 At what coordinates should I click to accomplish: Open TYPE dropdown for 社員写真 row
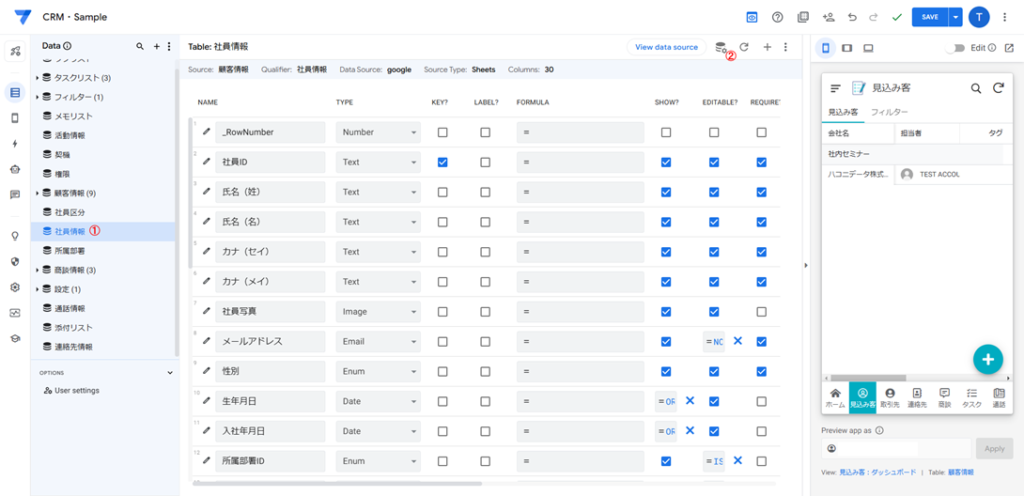click(x=378, y=311)
